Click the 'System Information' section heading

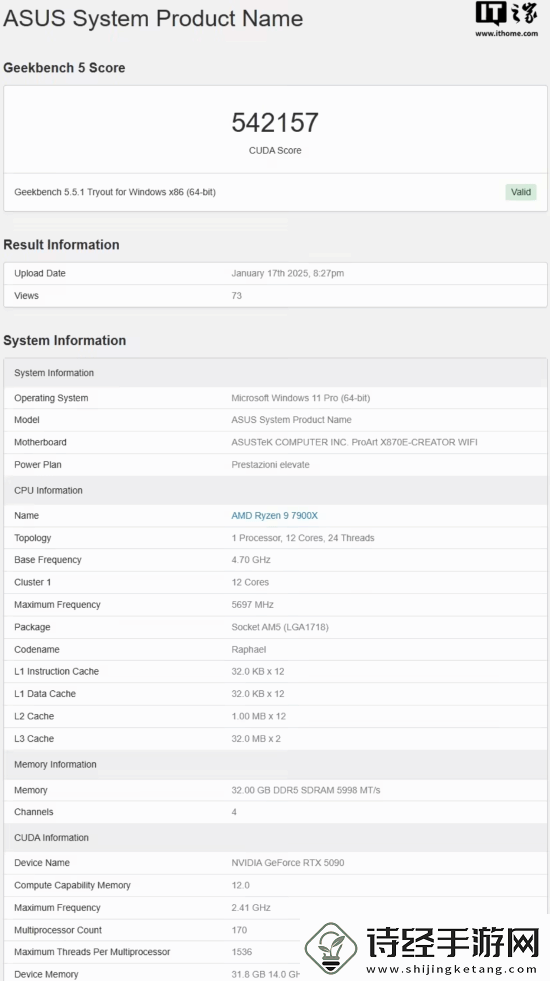[x=64, y=340]
